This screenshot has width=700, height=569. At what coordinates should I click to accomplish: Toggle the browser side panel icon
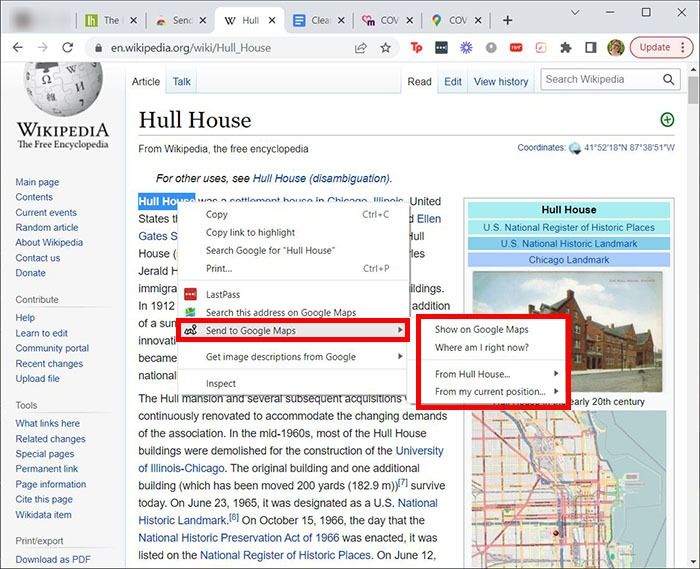pyautogui.click(x=591, y=47)
